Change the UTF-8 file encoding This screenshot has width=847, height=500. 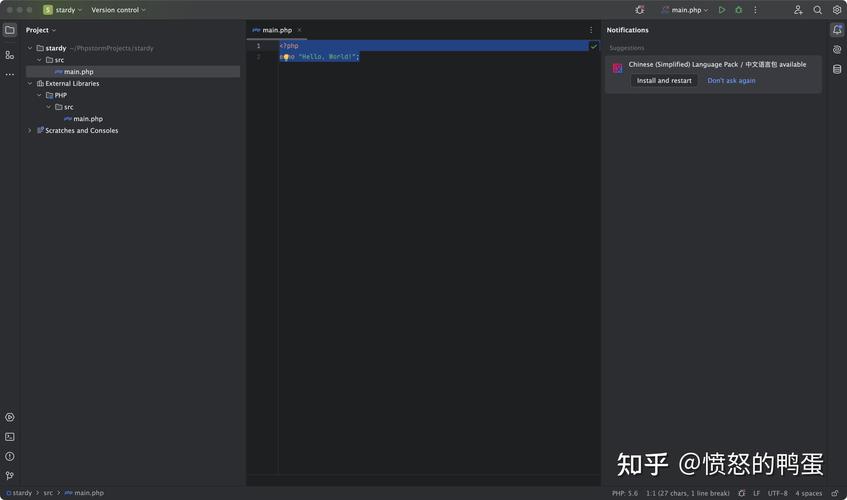click(777, 494)
